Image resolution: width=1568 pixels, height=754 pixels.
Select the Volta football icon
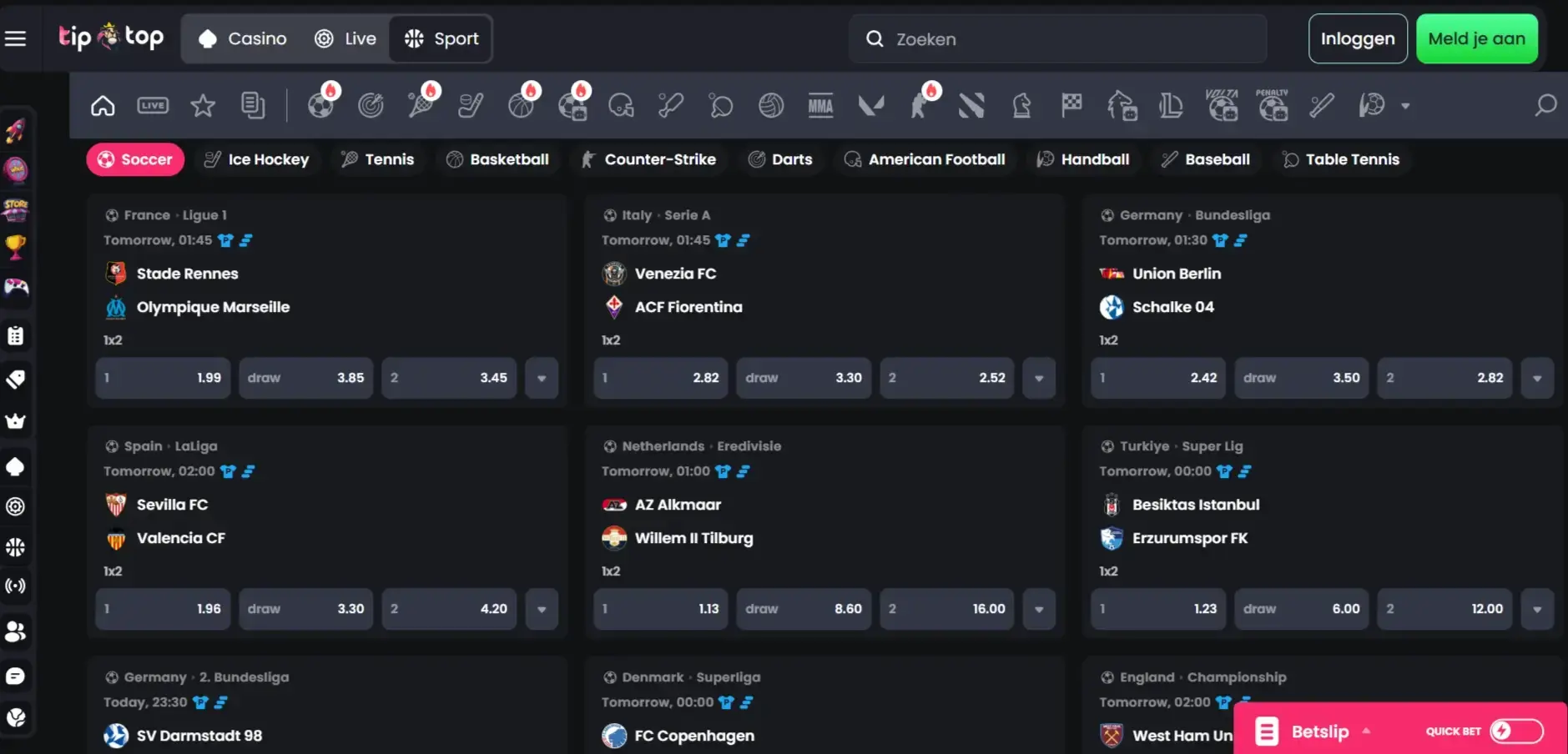(1222, 106)
